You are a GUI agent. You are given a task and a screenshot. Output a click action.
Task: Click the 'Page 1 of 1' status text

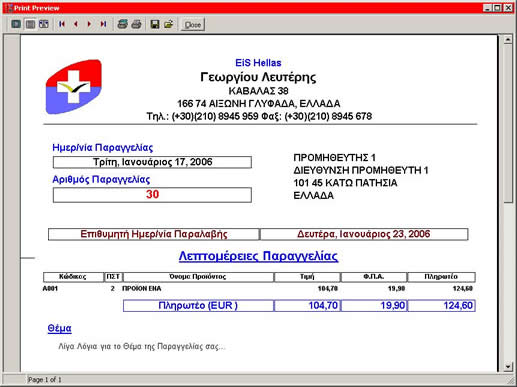click(x=45, y=380)
